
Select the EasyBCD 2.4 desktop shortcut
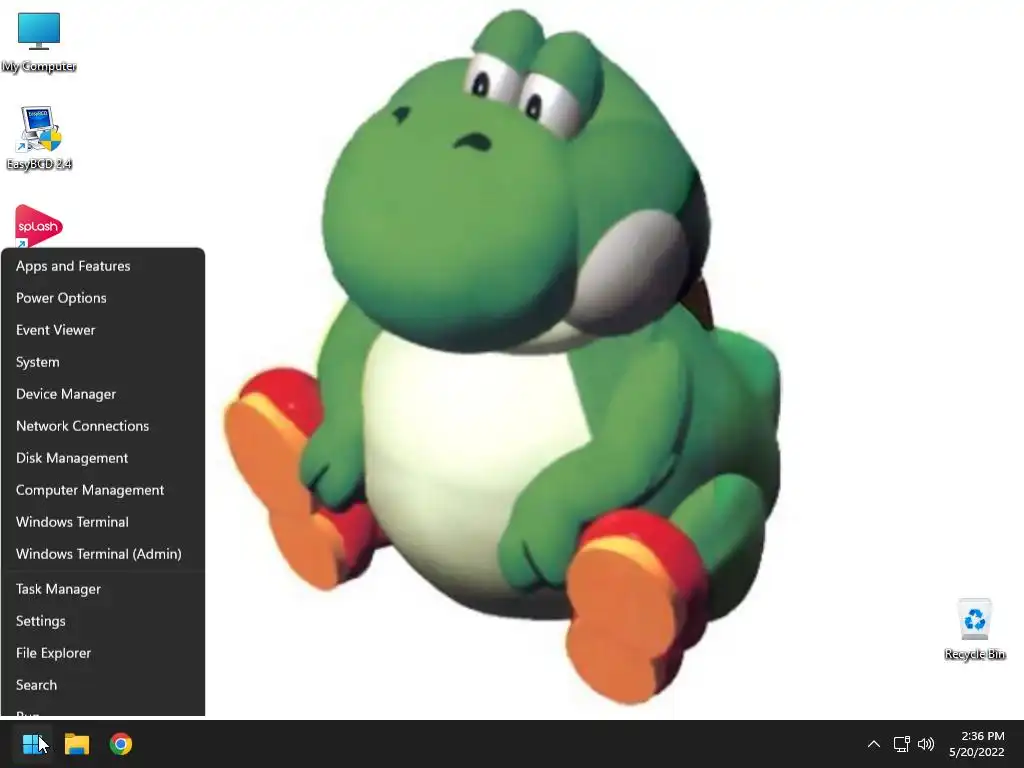point(39,138)
